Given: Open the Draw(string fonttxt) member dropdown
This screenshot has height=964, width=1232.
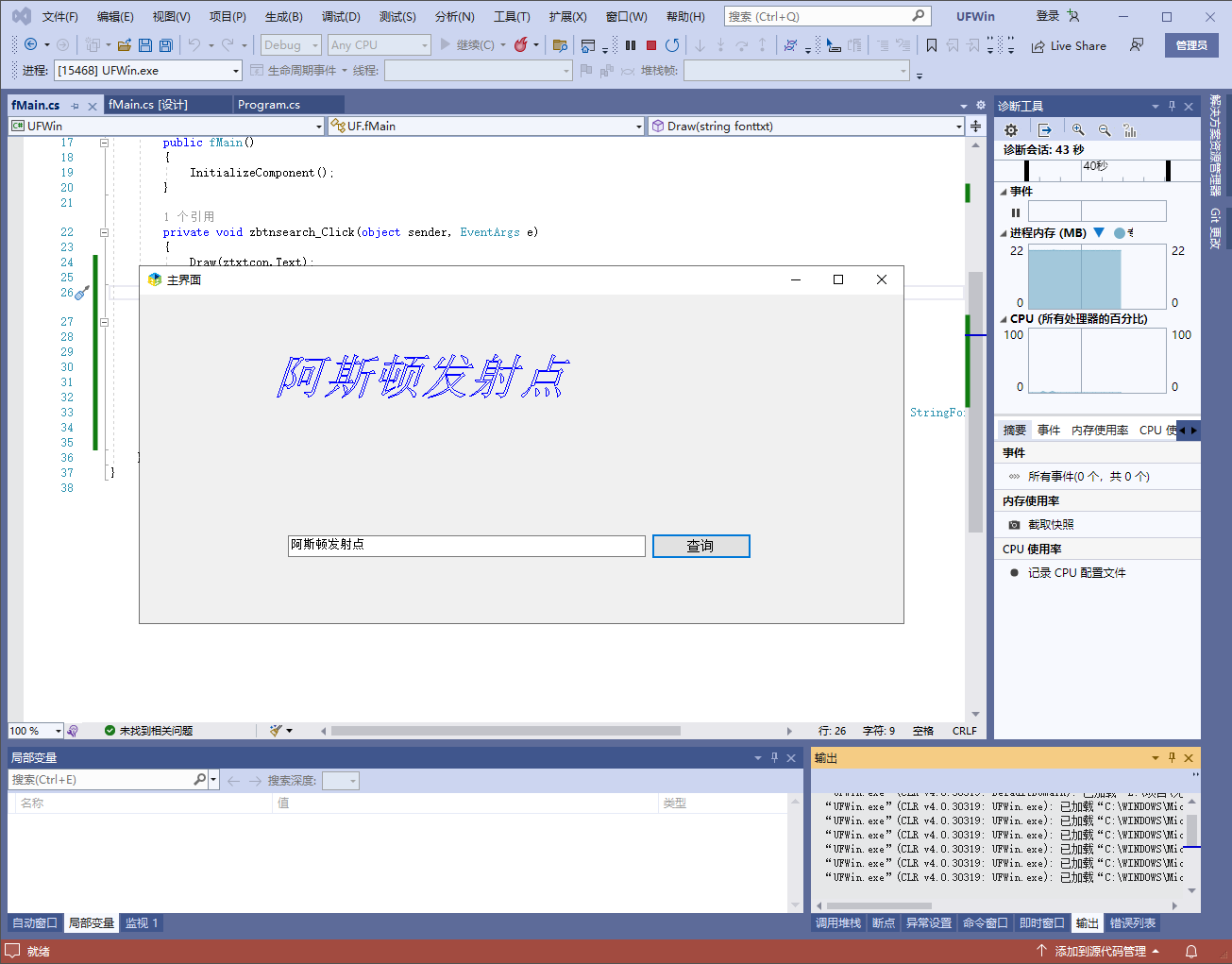Looking at the screenshot, I should [x=806, y=126].
